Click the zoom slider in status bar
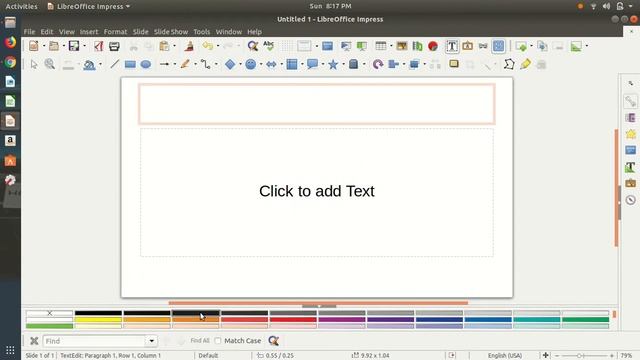 click(584, 356)
